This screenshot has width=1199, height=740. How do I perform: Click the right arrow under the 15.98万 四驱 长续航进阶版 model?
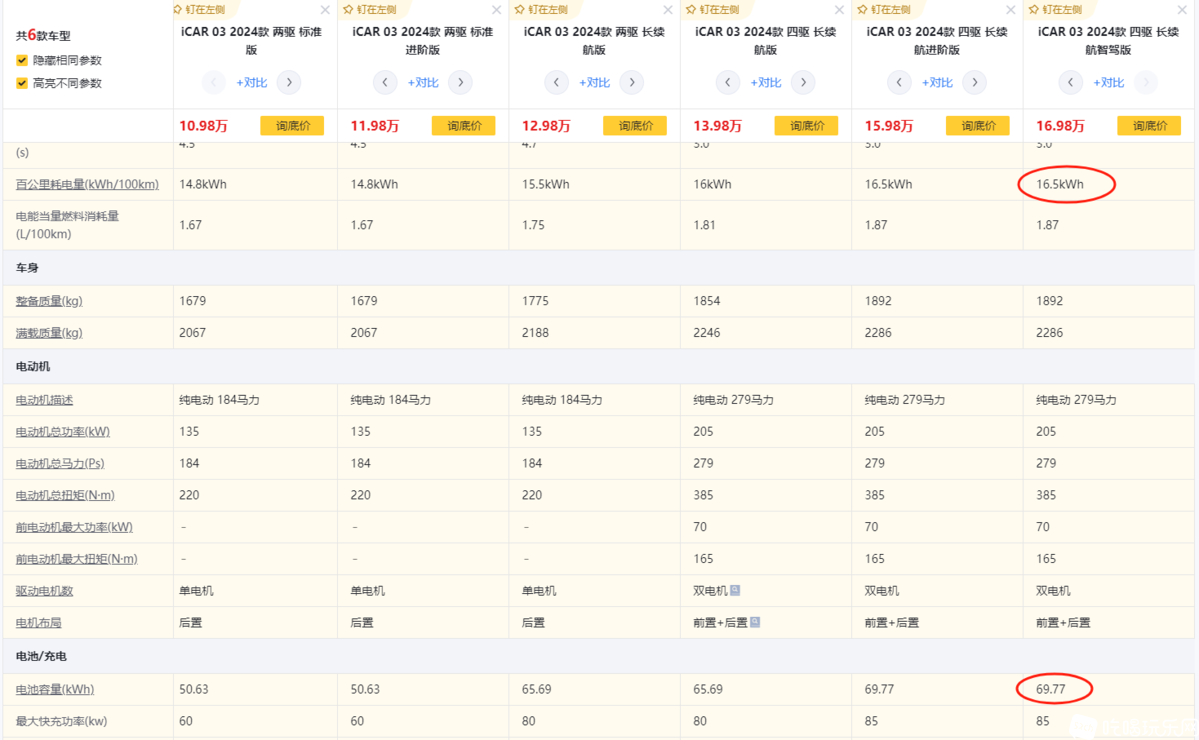click(974, 83)
